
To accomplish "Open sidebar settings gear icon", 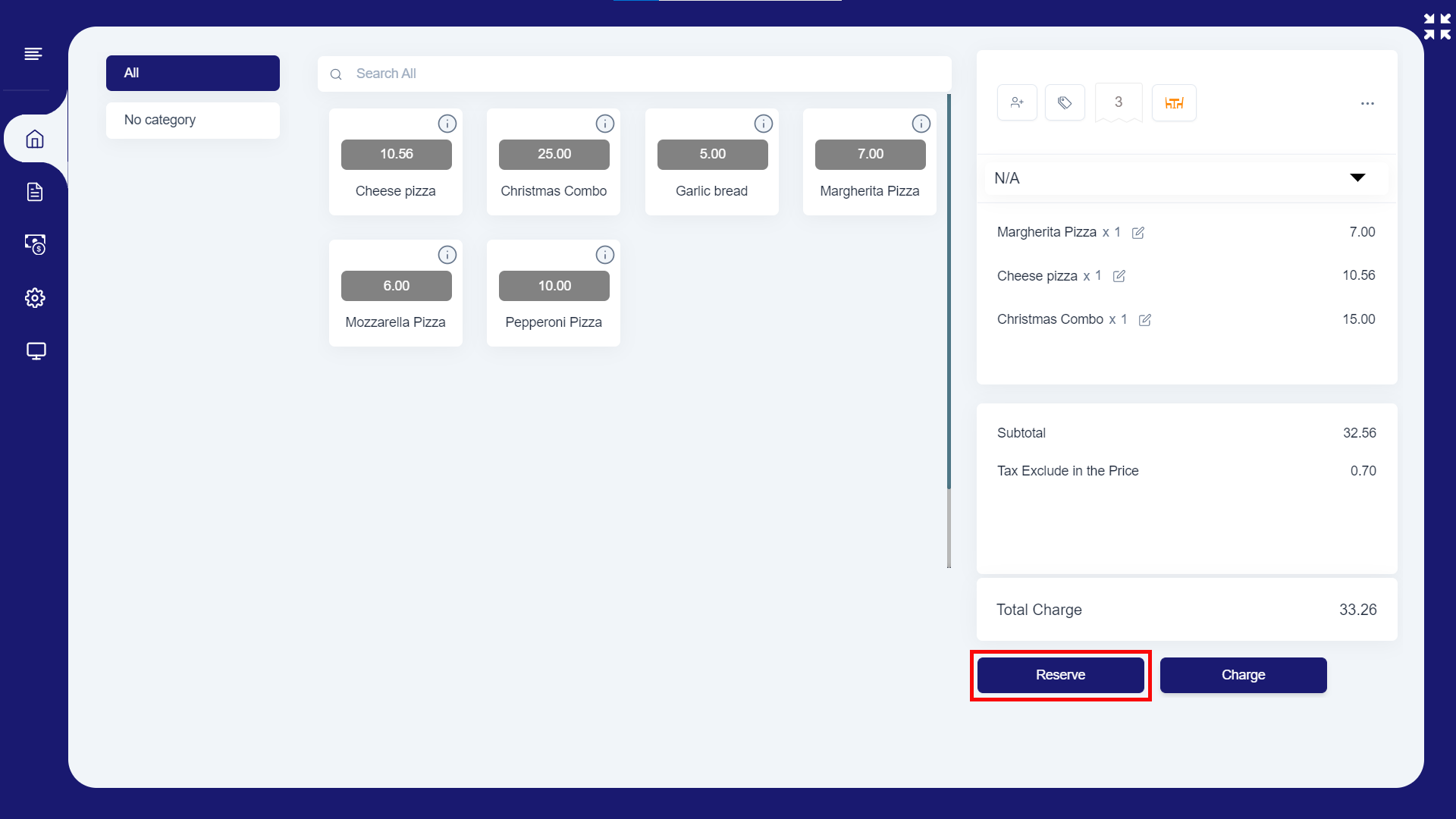I will [x=35, y=298].
